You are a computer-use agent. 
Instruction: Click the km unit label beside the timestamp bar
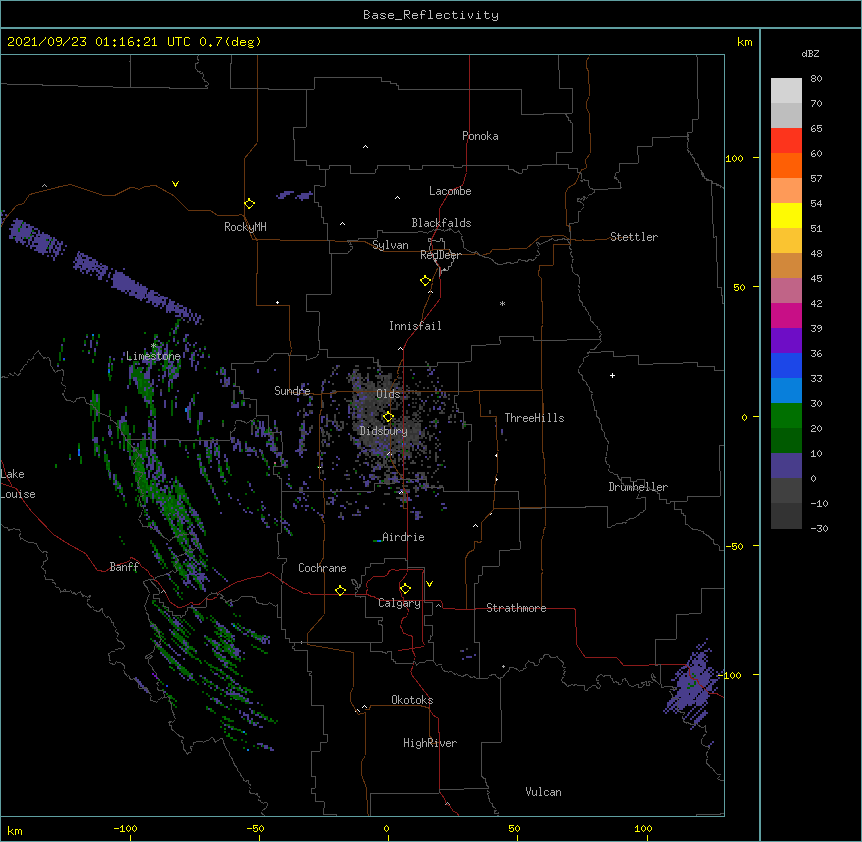click(x=744, y=42)
